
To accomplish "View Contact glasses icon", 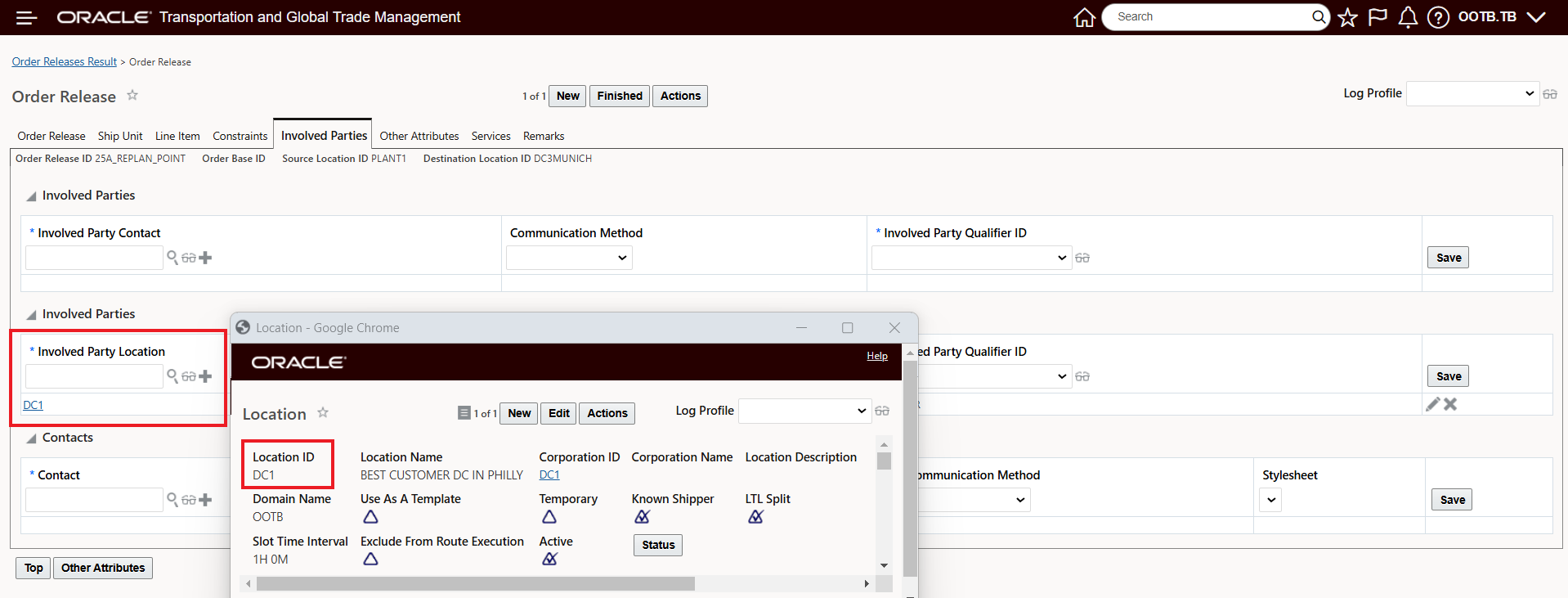I will [189, 500].
